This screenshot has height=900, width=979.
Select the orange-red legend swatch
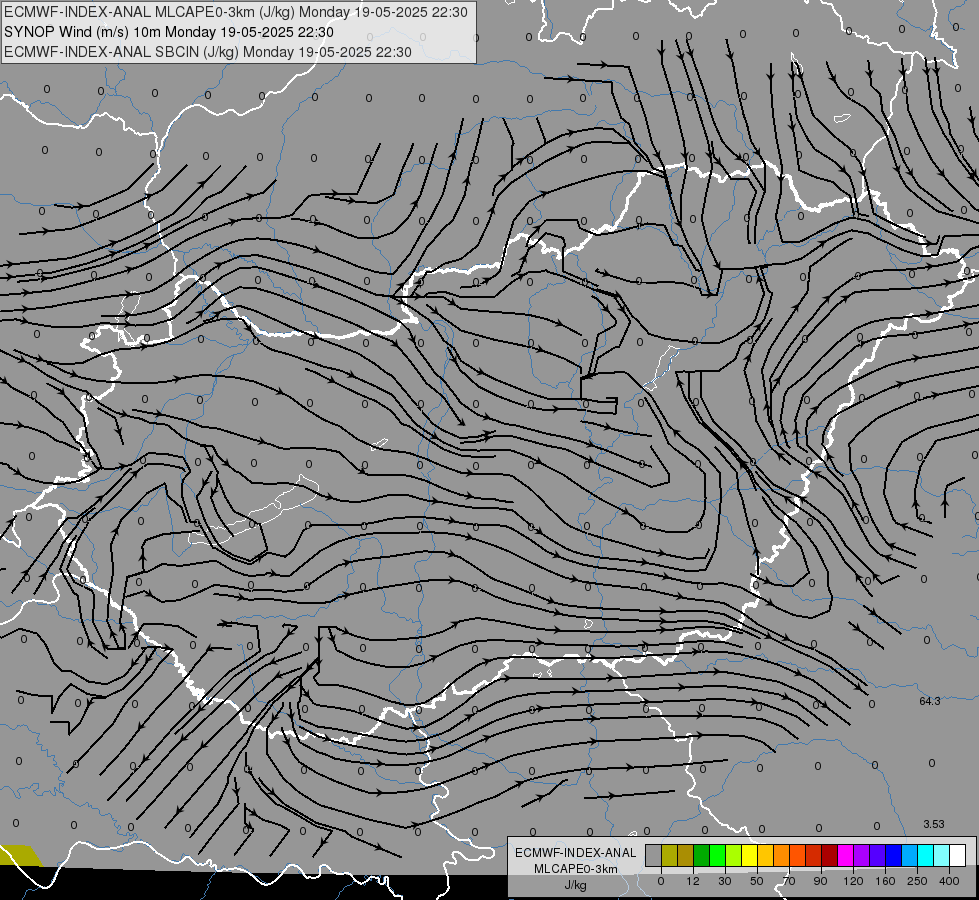pyautogui.click(x=797, y=855)
